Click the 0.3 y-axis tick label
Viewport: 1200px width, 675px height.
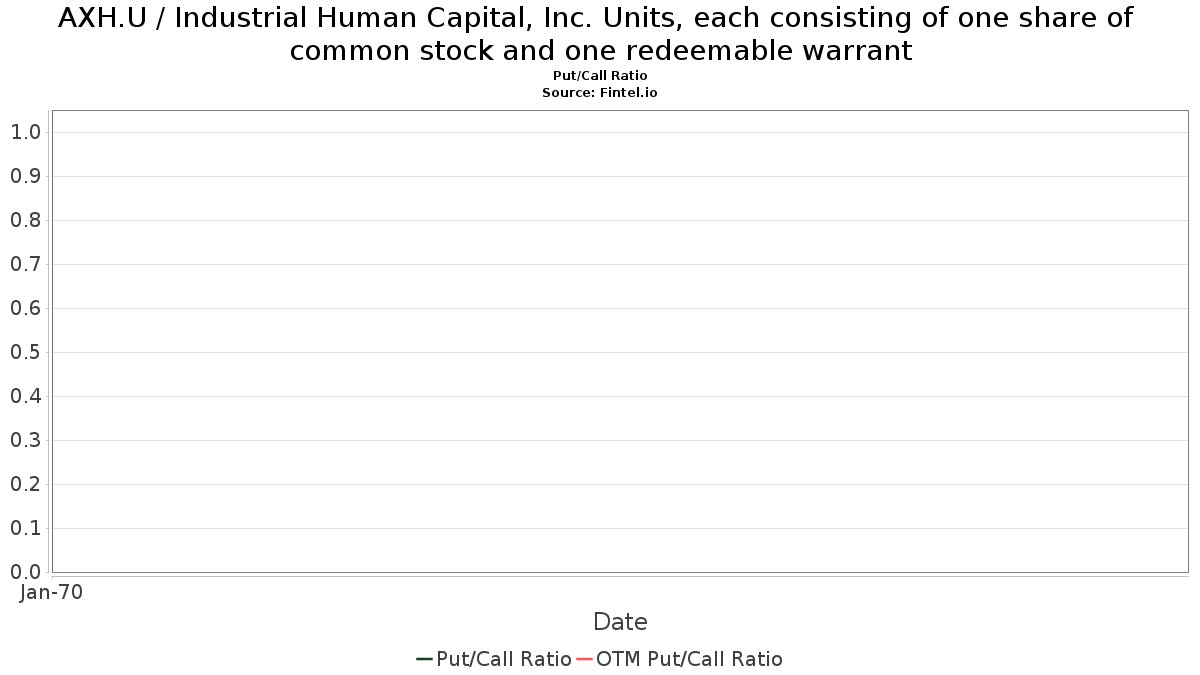[x=25, y=440]
